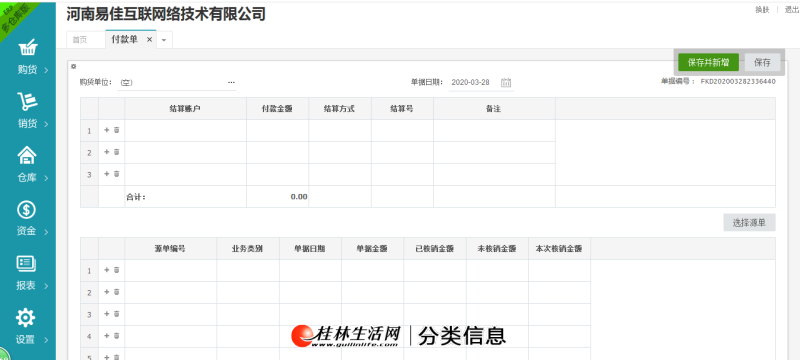Delete settlement account row 2 with trash icon
This screenshot has width=800, height=360.
[116, 152]
